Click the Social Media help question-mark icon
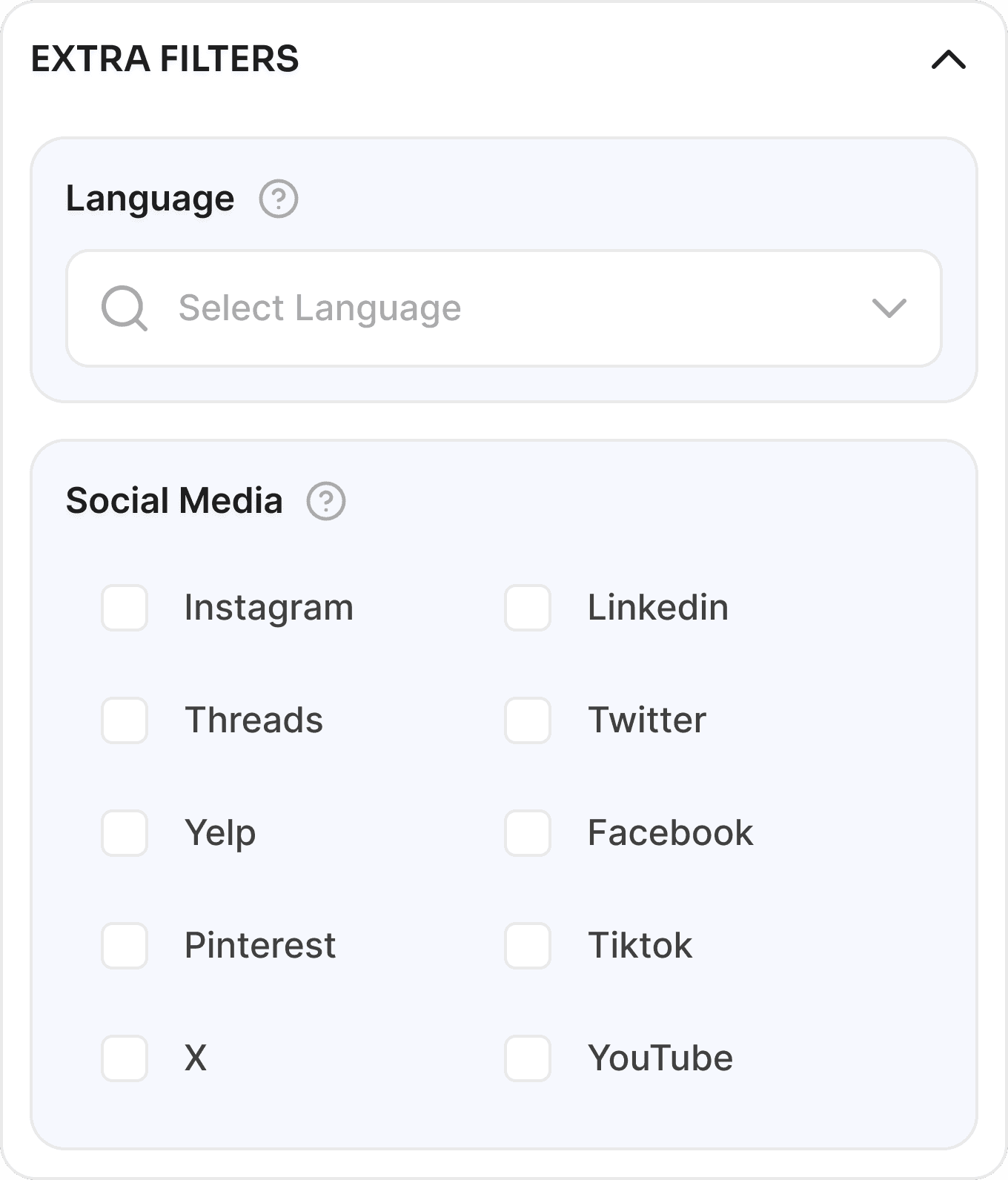The height and width of the screenshot is (1180, 1008). pos(326,501)
